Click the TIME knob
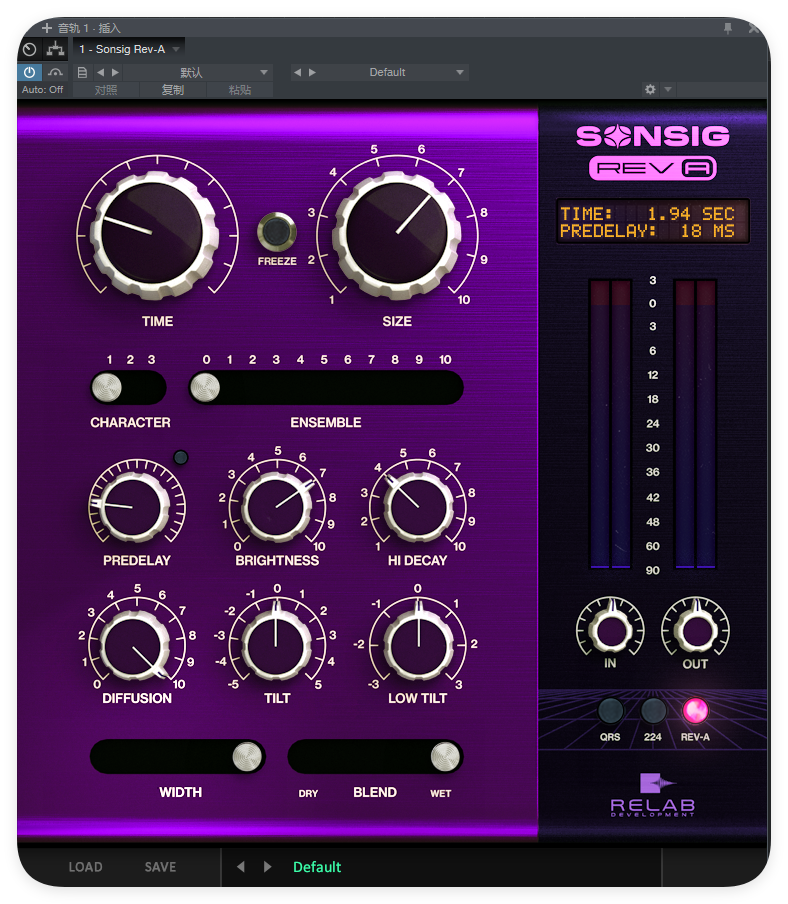This screenshot has width=788, height=904. pos(153,234)
